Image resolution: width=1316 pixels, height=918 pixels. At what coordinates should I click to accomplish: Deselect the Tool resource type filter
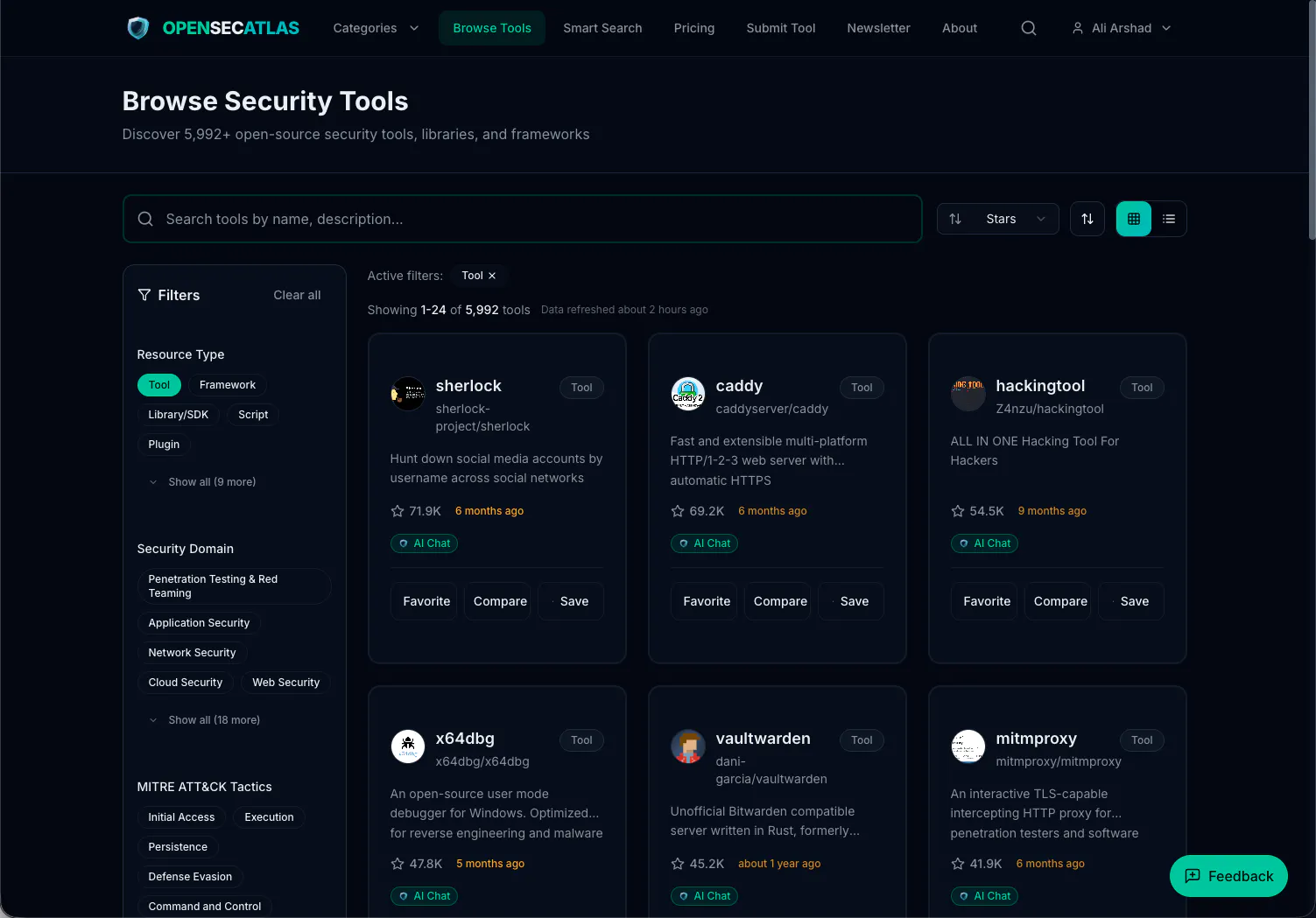pyautogui.click(x=159, y=385)
